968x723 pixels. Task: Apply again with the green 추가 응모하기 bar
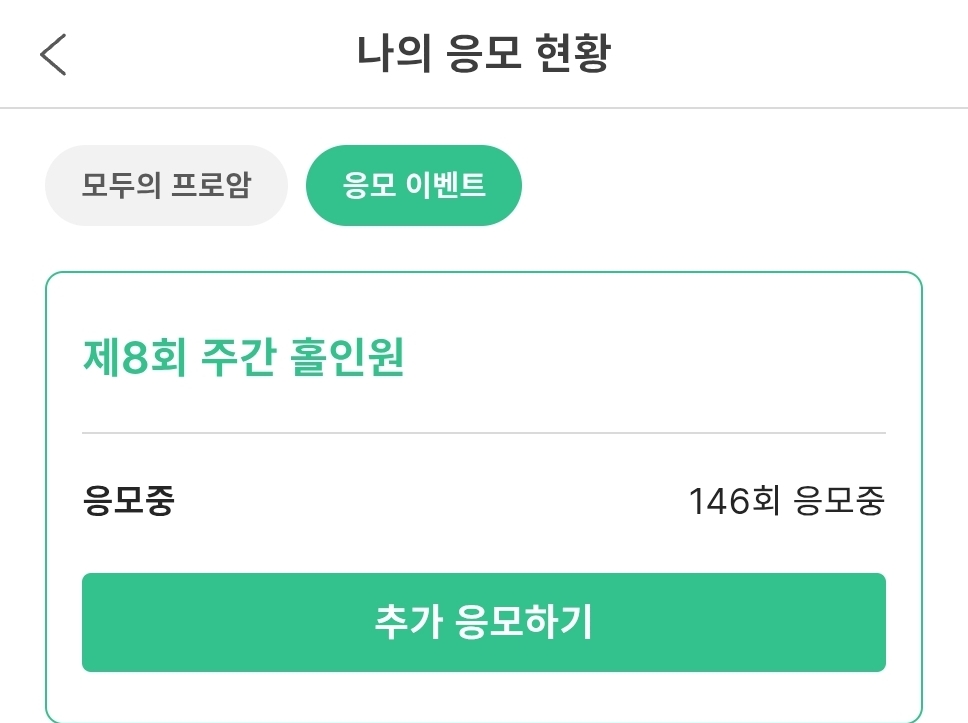tap(483, 622)
